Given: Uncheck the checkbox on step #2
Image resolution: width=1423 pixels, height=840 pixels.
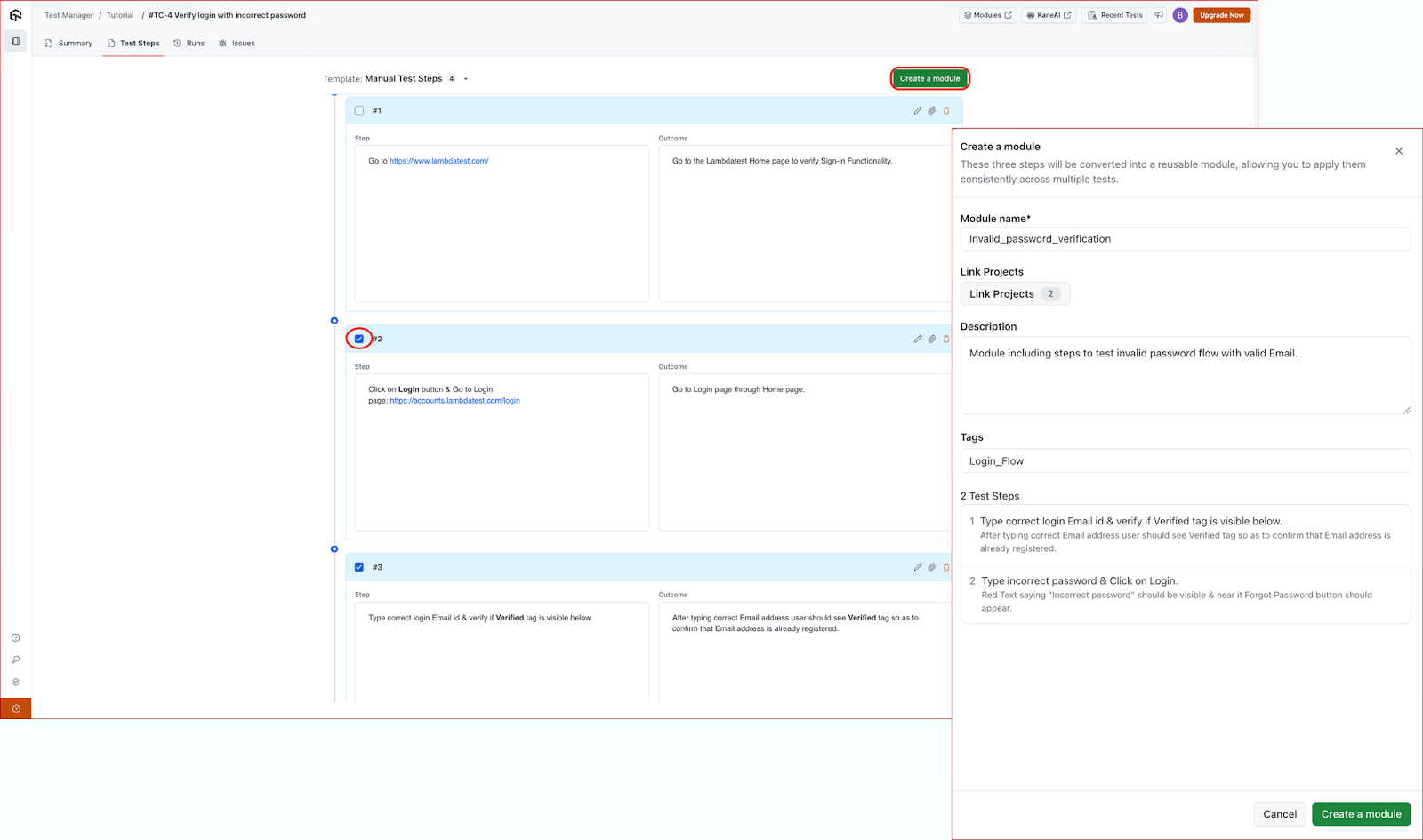Looking at the screenshot, I should [x=358, y=339].
